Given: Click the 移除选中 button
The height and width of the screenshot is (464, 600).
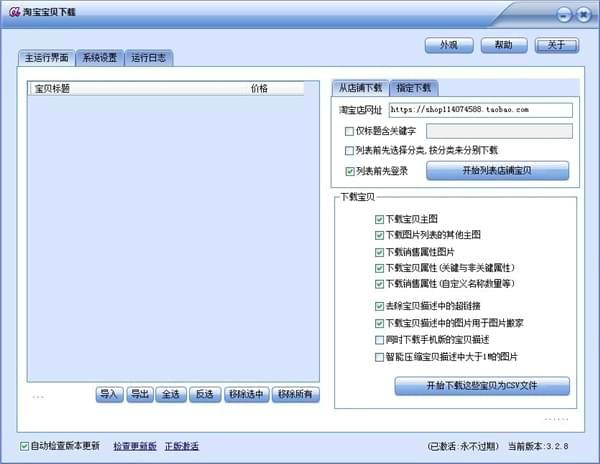Looking at the screenshot, I should pos(246,394).
